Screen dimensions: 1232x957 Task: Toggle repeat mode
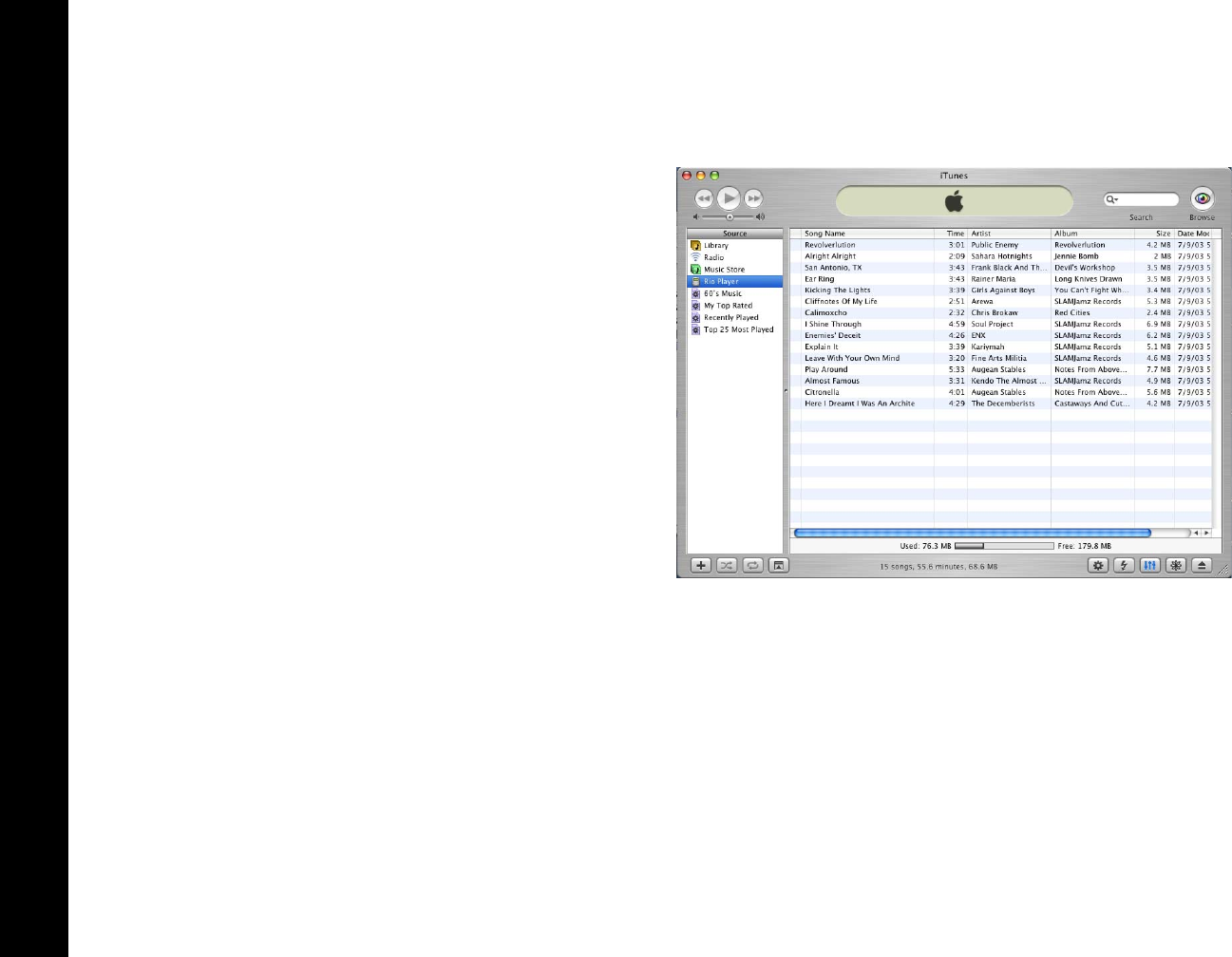tap(752, 566)
